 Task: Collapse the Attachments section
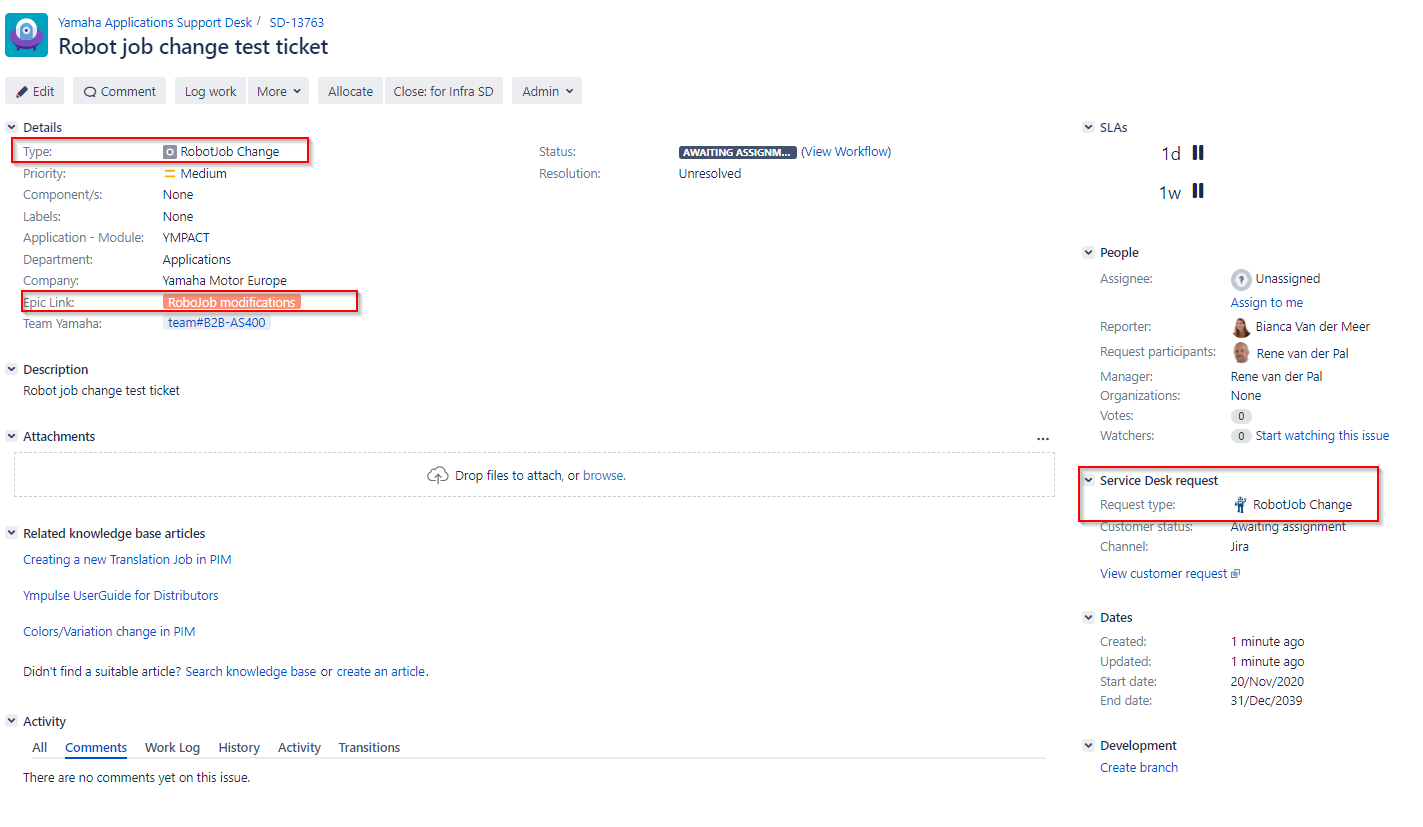click(x=12, y=436)
